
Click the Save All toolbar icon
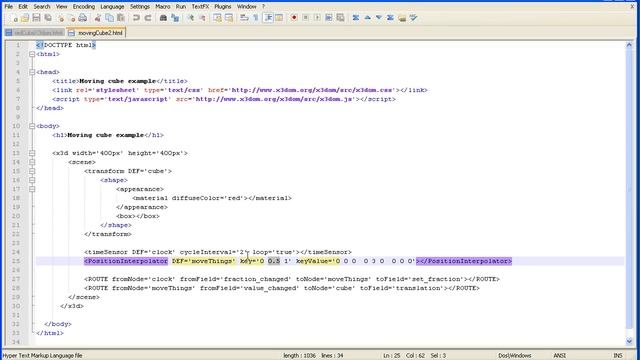coord(48,18)
